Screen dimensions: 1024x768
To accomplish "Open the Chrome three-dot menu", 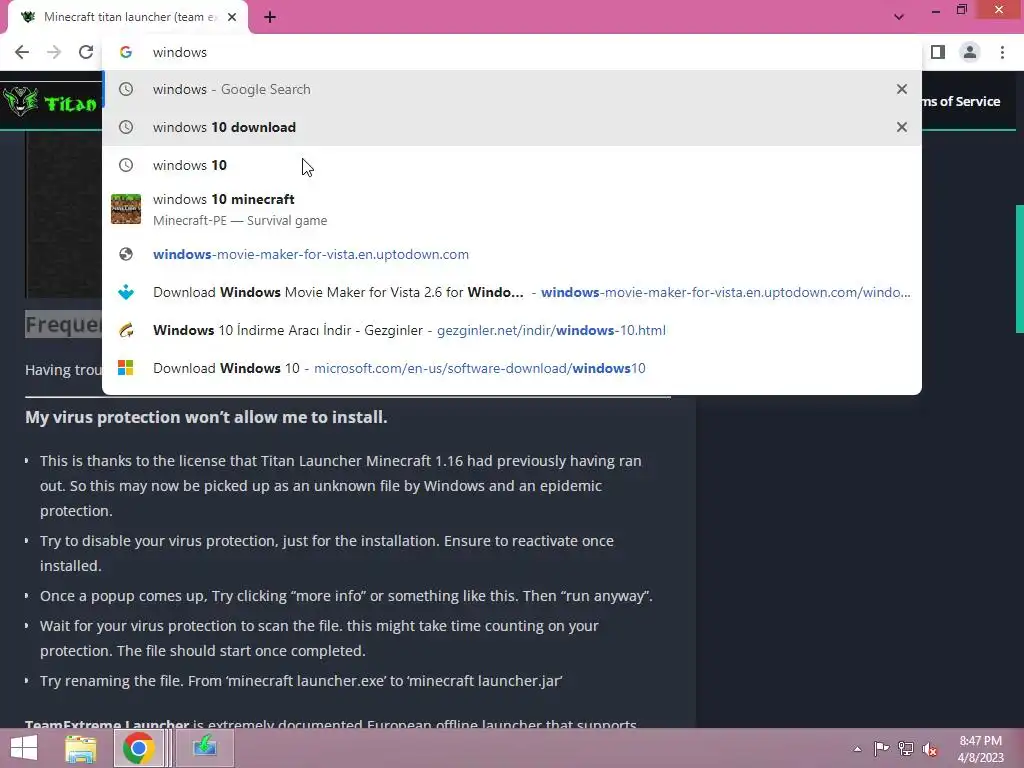I will coord(1002,52).
